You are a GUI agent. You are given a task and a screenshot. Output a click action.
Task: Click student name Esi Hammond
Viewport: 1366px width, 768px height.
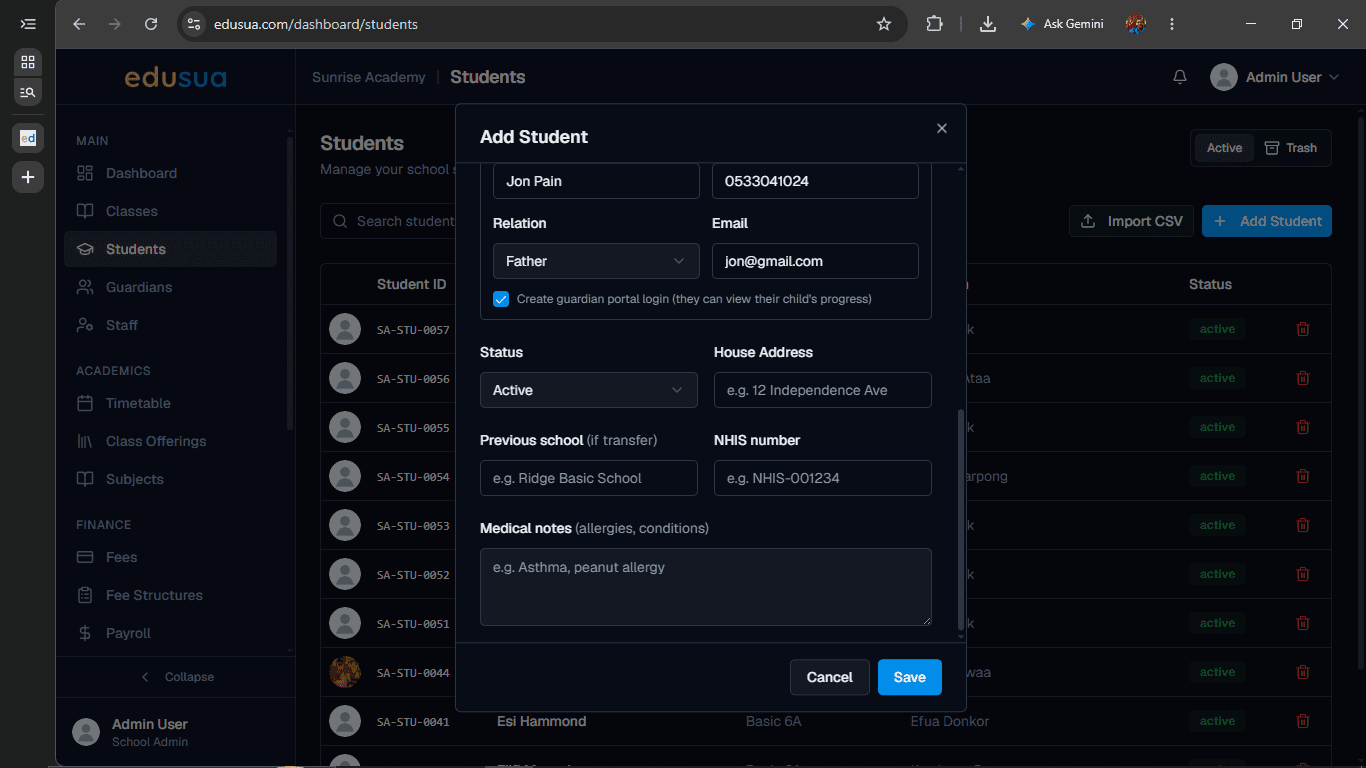[542, 721]
